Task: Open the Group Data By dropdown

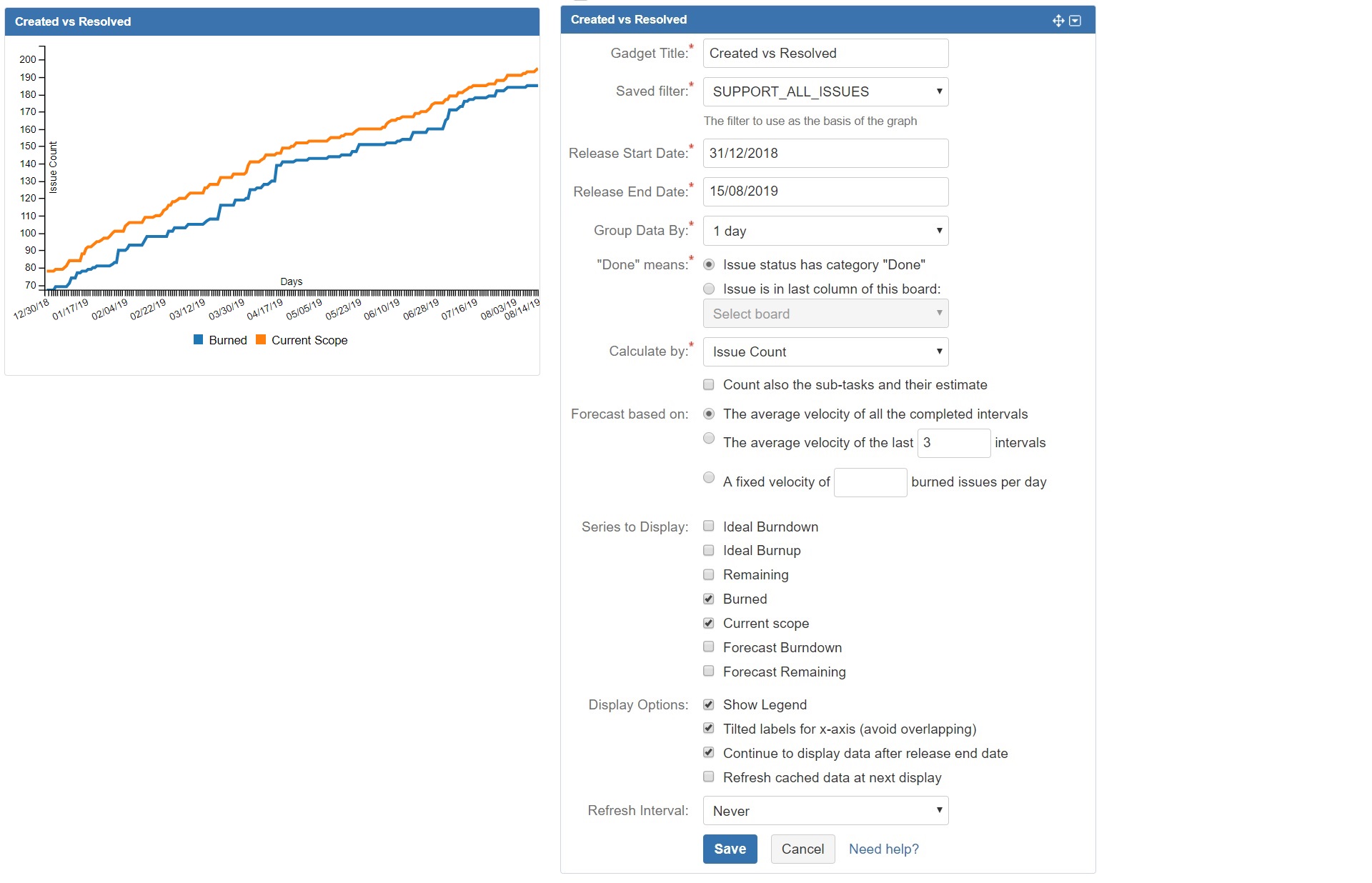Action: [825, 231]
